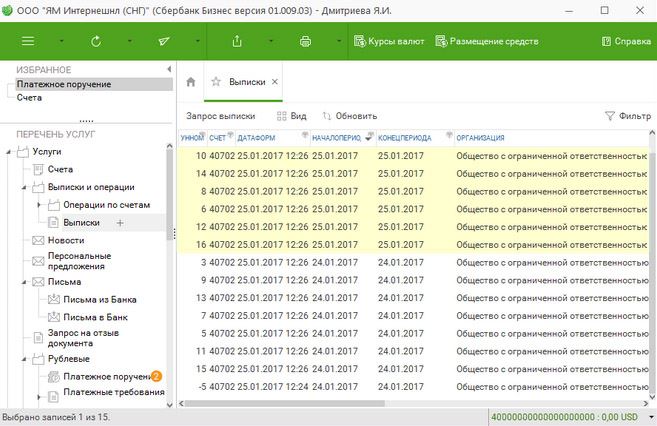The image size is (657, 426).
Task: Open the Фильтр filter panel
Action: [628, 116]
